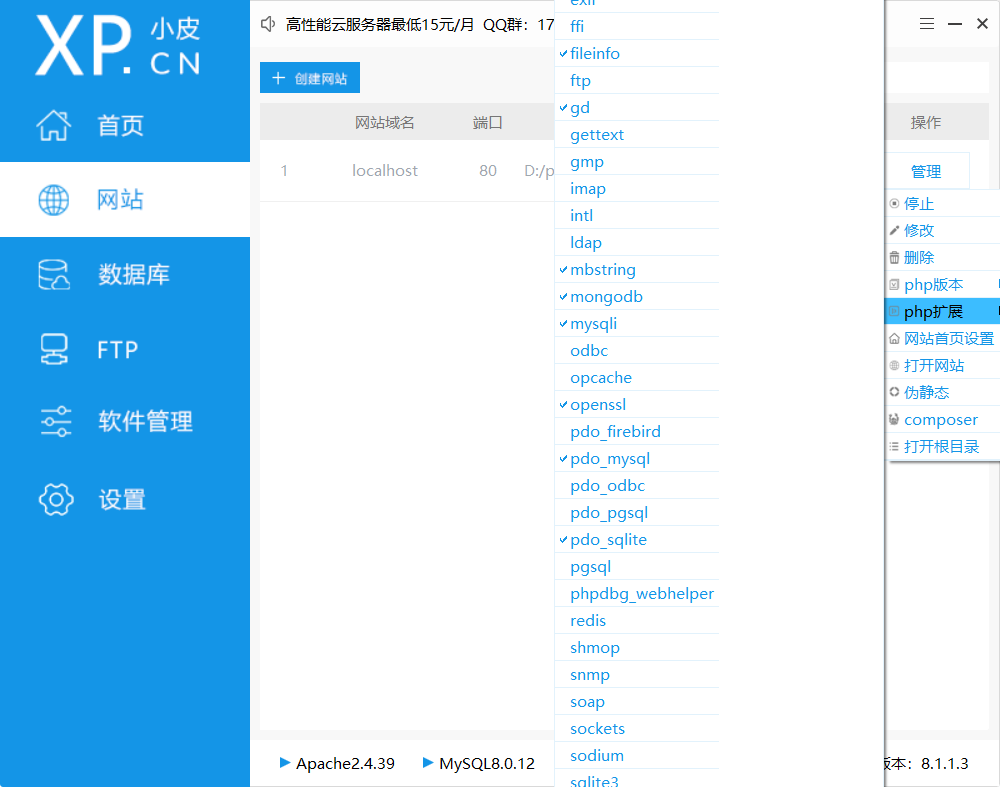
Task: Click the XP.CN 小皮 logo
Action: 118,45
